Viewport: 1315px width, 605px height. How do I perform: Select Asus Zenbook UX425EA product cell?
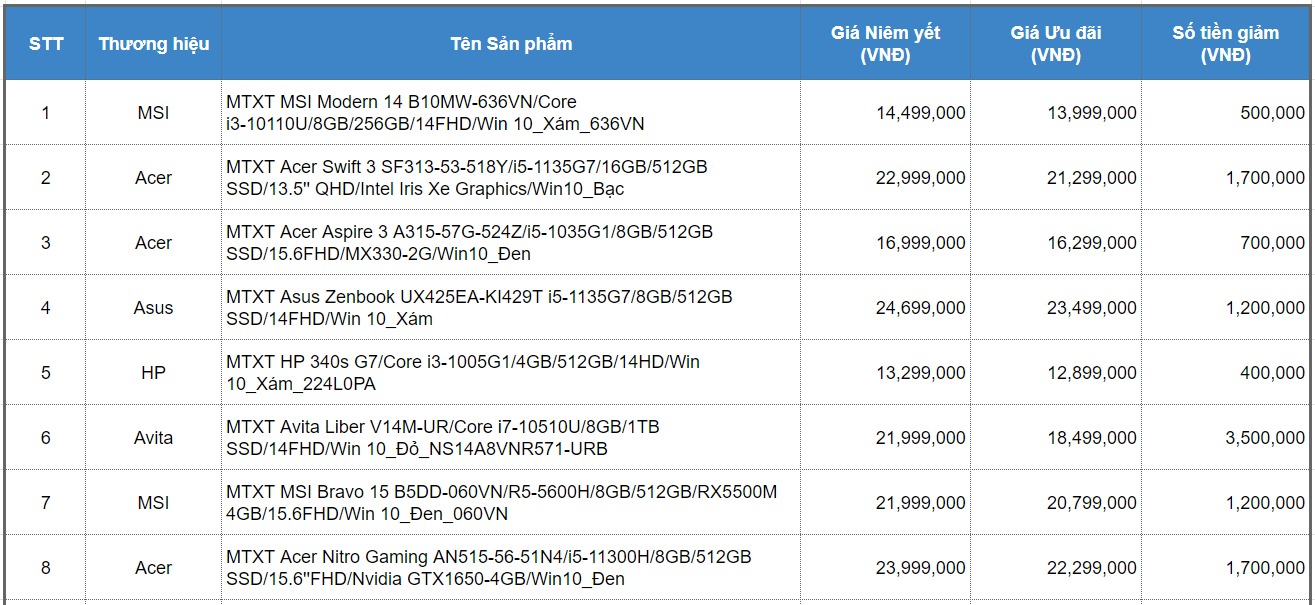coord(511,308)
